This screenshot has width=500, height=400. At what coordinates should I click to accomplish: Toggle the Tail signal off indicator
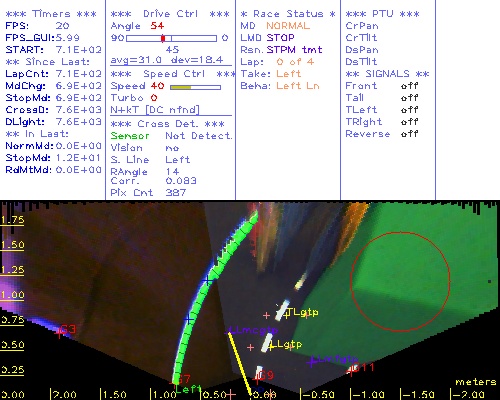point(409,98)
